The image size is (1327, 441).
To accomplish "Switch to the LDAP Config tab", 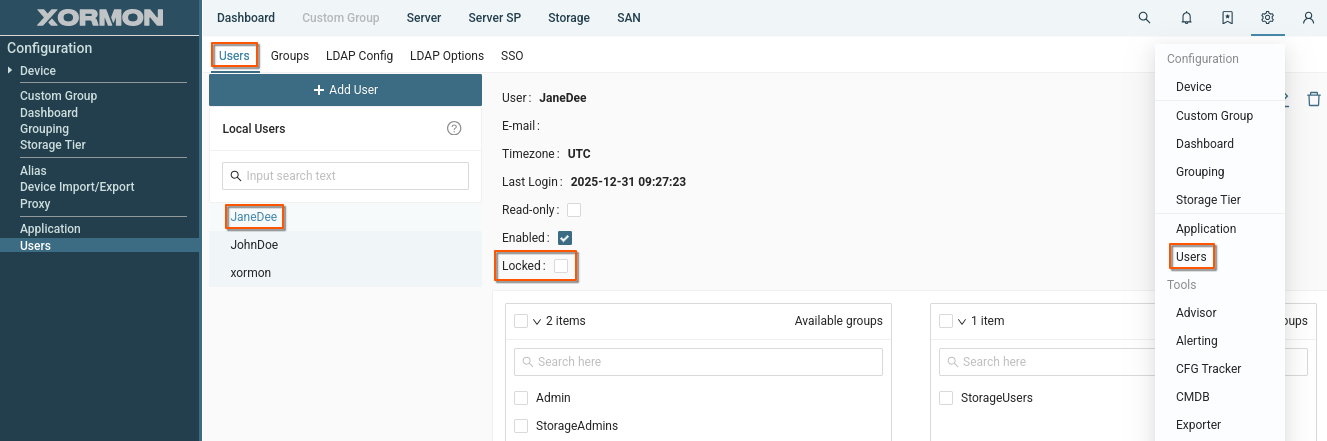I will pos(359,56).
